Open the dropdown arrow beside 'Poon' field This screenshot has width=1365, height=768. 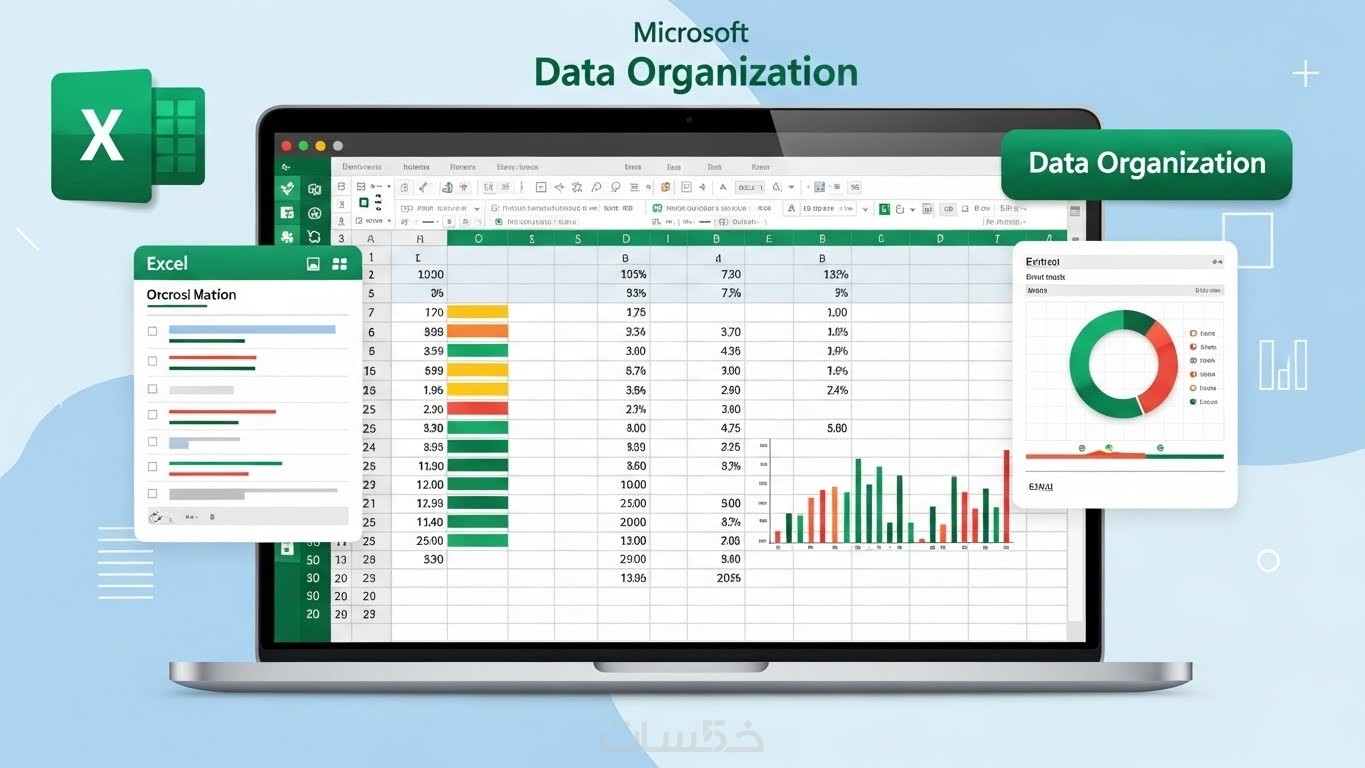477,209
